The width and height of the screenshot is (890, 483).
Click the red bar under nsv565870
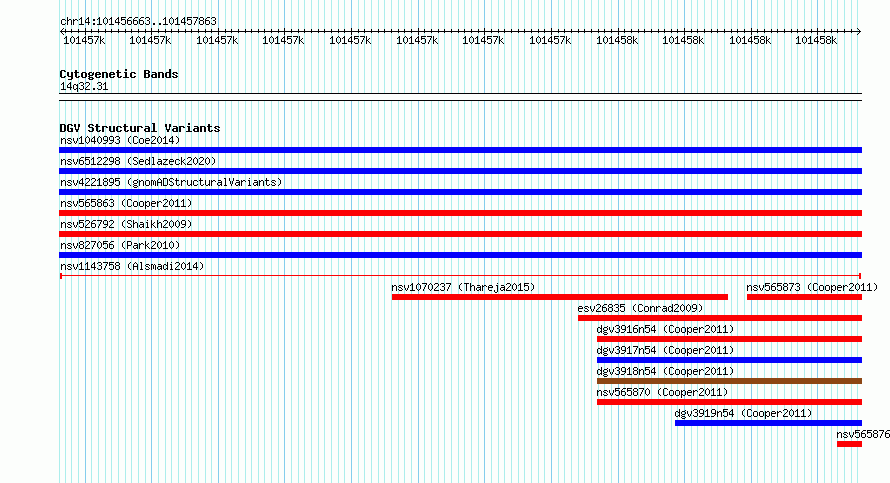[729, 402]
